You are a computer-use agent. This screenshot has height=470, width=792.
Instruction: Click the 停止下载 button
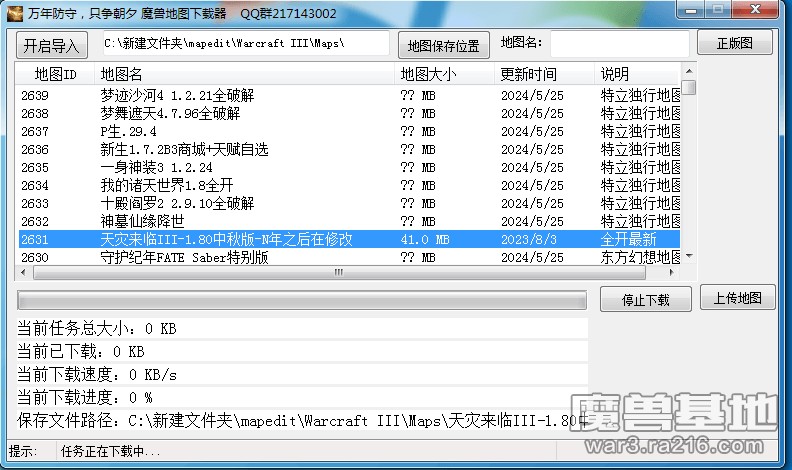point(646,300)
